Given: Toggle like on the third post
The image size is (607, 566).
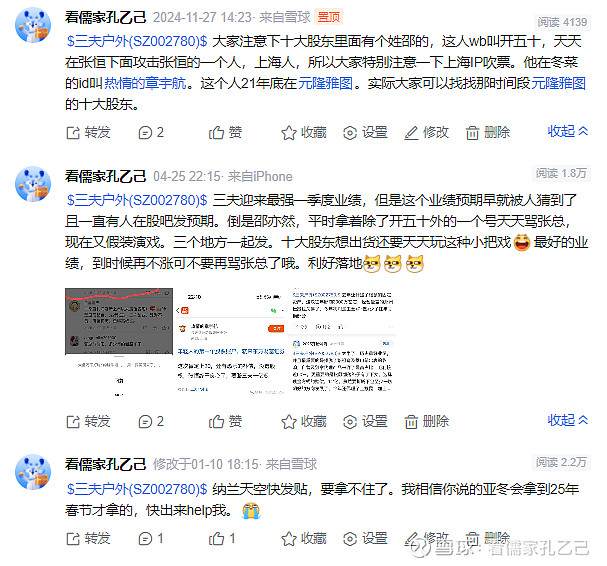Looking at the screenshot, I should 222,539.
